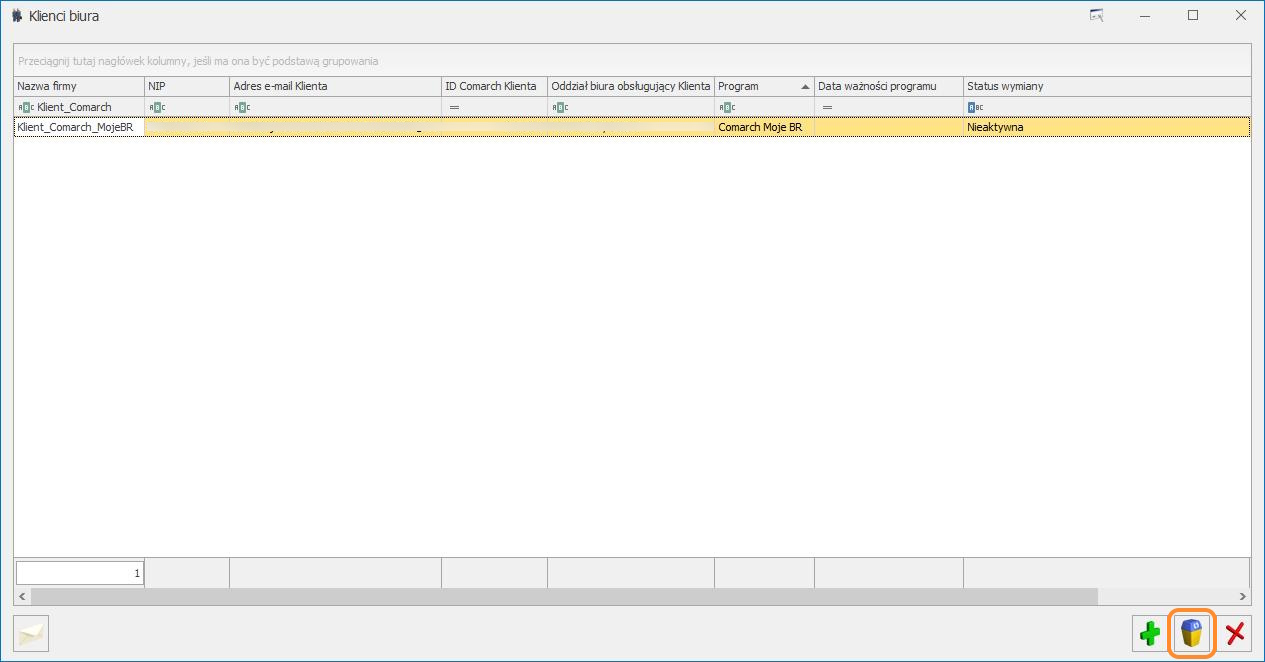Open filter condition icon in Nazwa firmy column
The height and width of the screenshot is (662, 1265).
point(26,107)
